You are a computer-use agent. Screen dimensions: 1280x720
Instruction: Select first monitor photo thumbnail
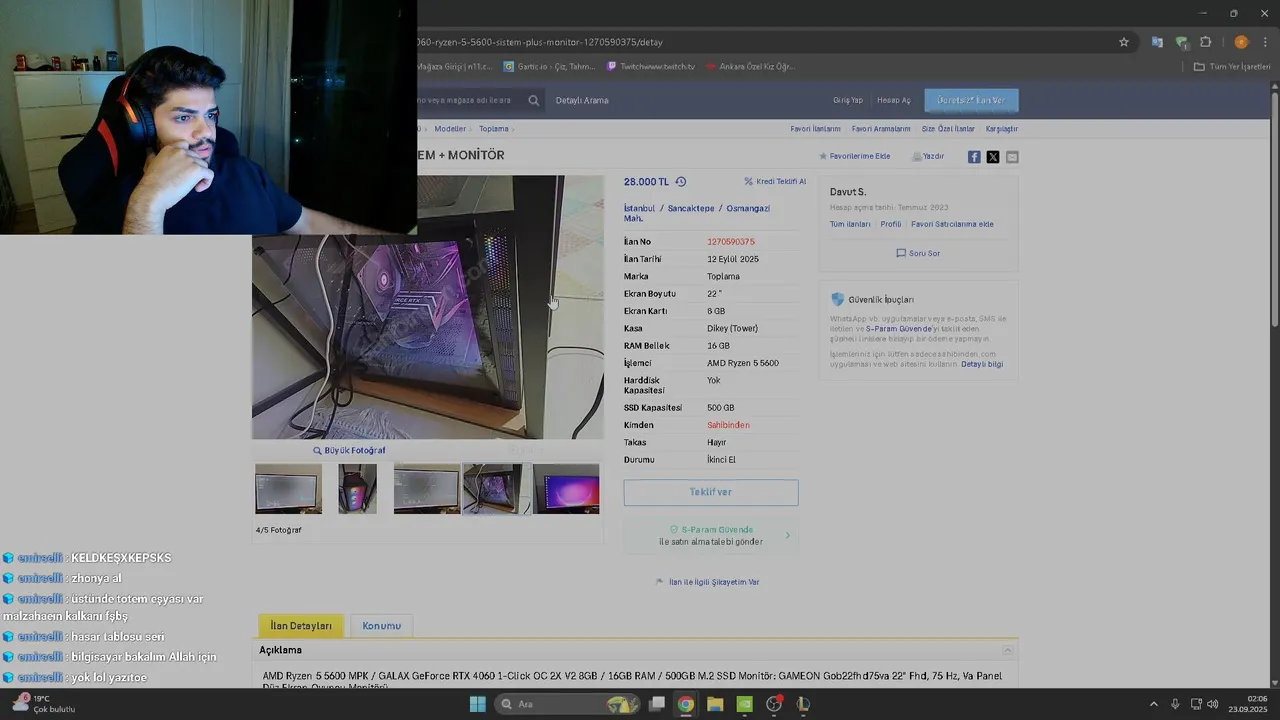pyautogui.click(x=288, y=489)
